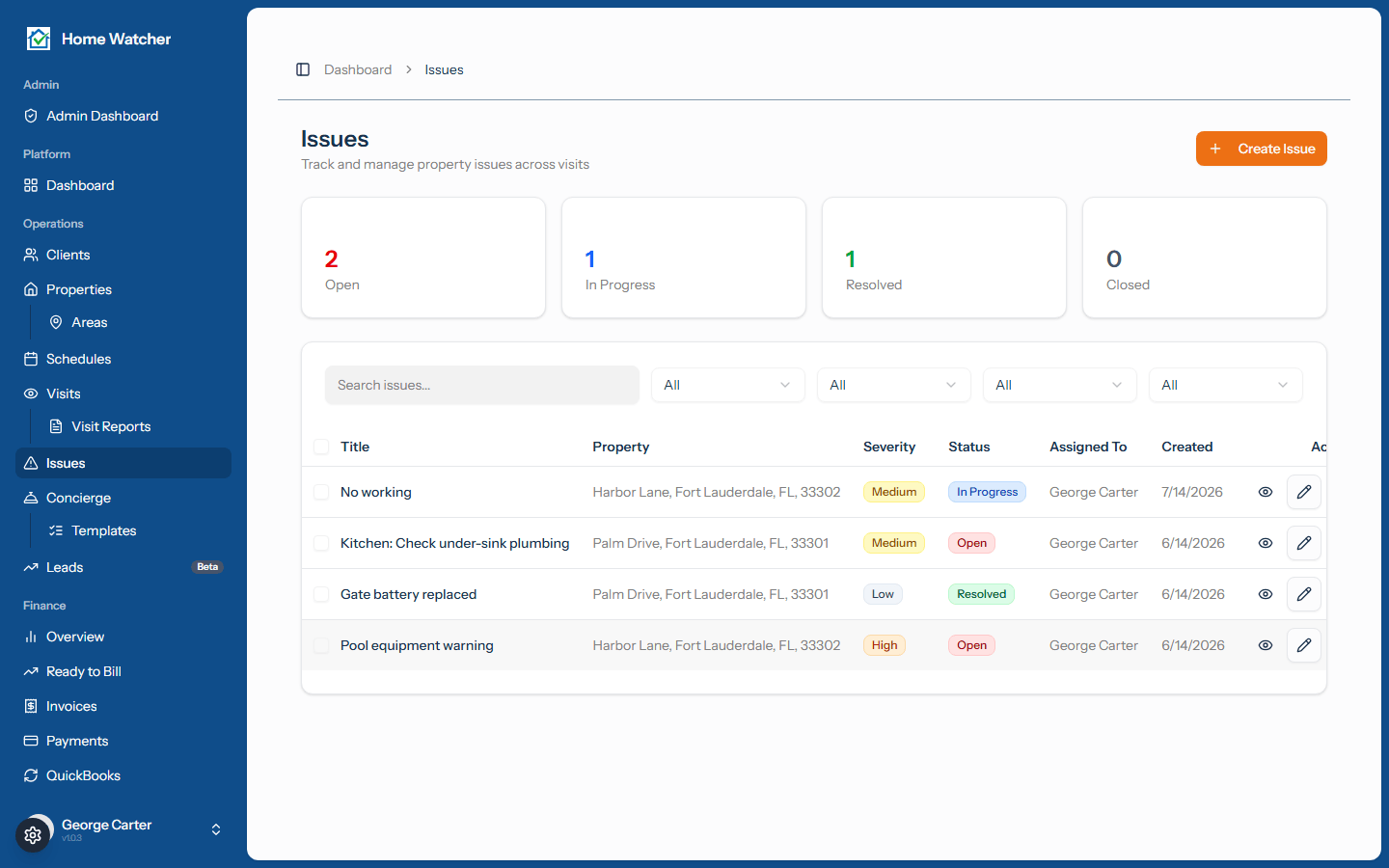Expand the George Carter user menu chevron
Screen dimensions: 1389x868
pos(216,829)
